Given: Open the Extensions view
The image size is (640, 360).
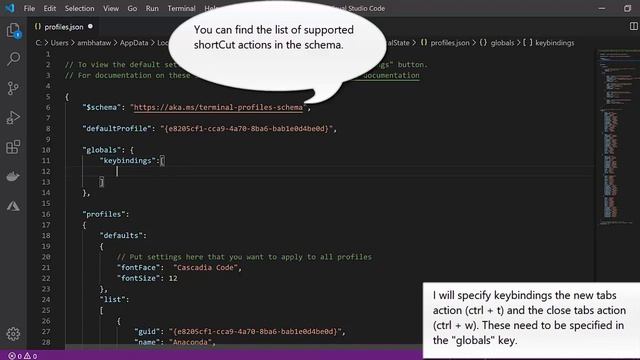Looking at the screenshot, I should coord(13,147).
